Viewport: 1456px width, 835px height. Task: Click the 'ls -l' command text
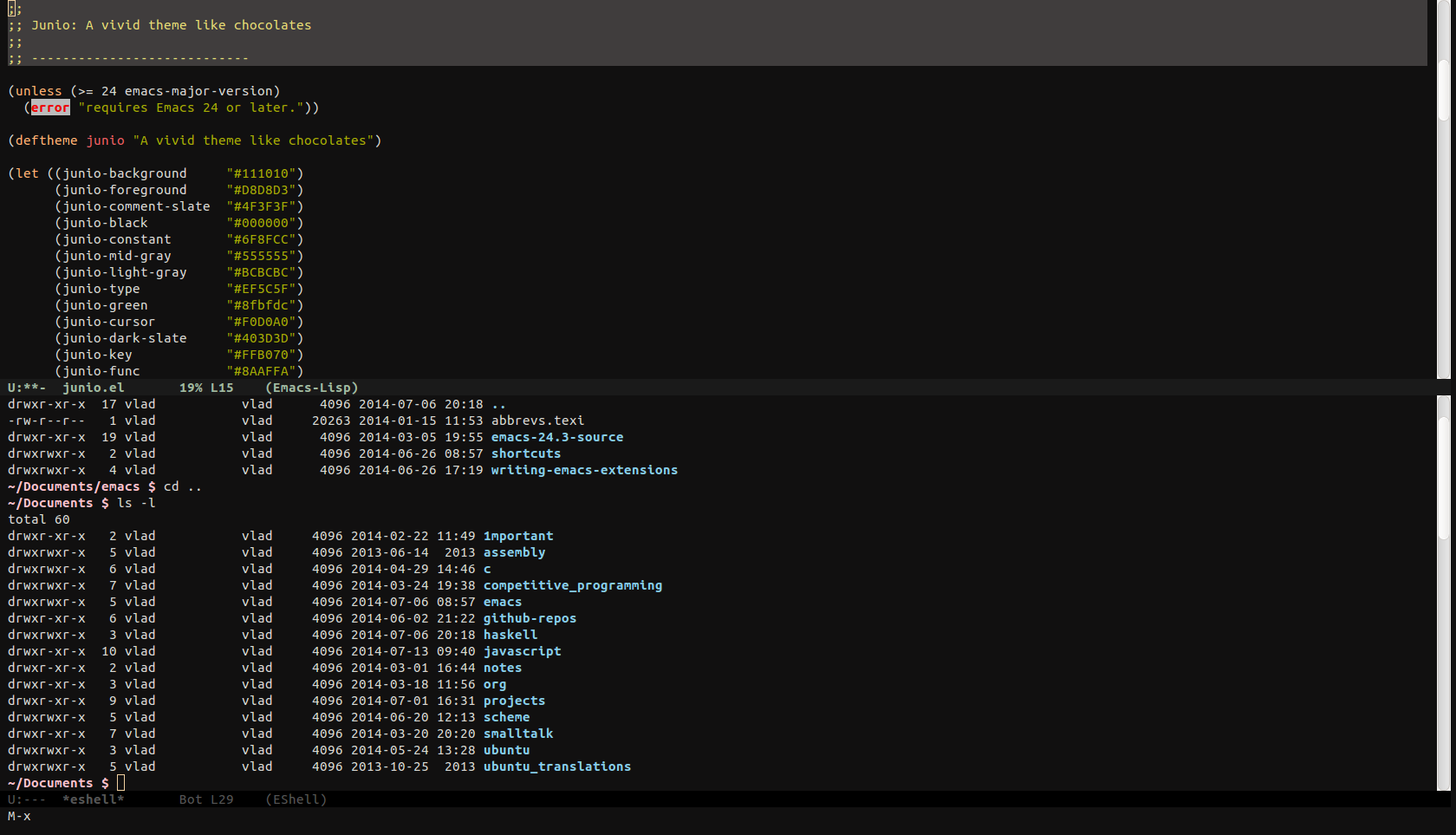click(136, 503)
